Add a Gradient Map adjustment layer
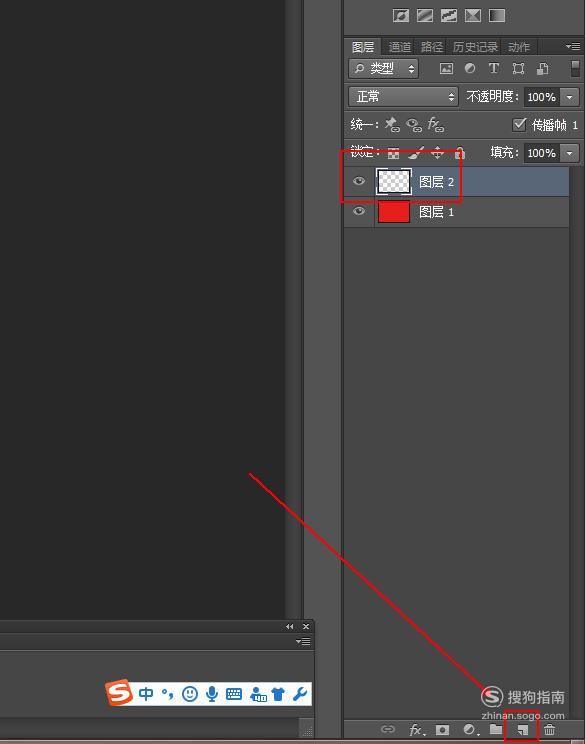585x744 pixels. click(x=497, y=16)
